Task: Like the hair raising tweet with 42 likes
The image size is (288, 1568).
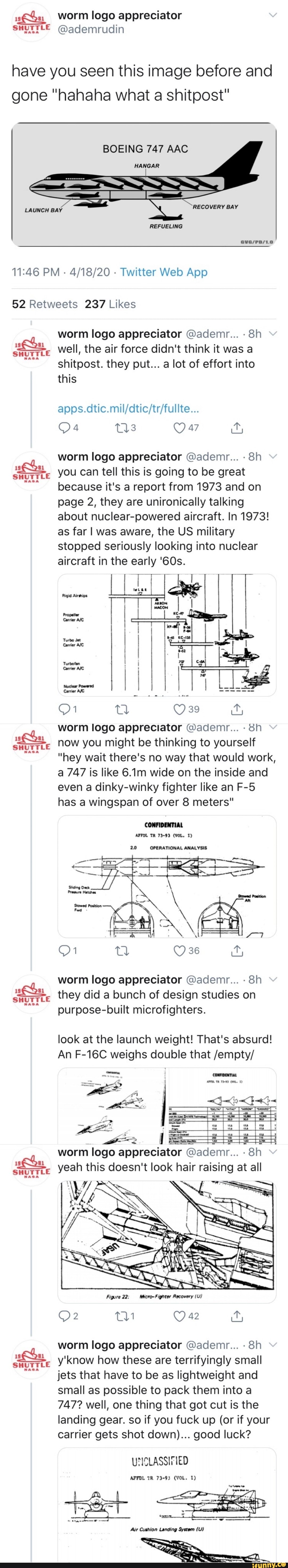Action: pyautogui.click(x=186, y=1316)
